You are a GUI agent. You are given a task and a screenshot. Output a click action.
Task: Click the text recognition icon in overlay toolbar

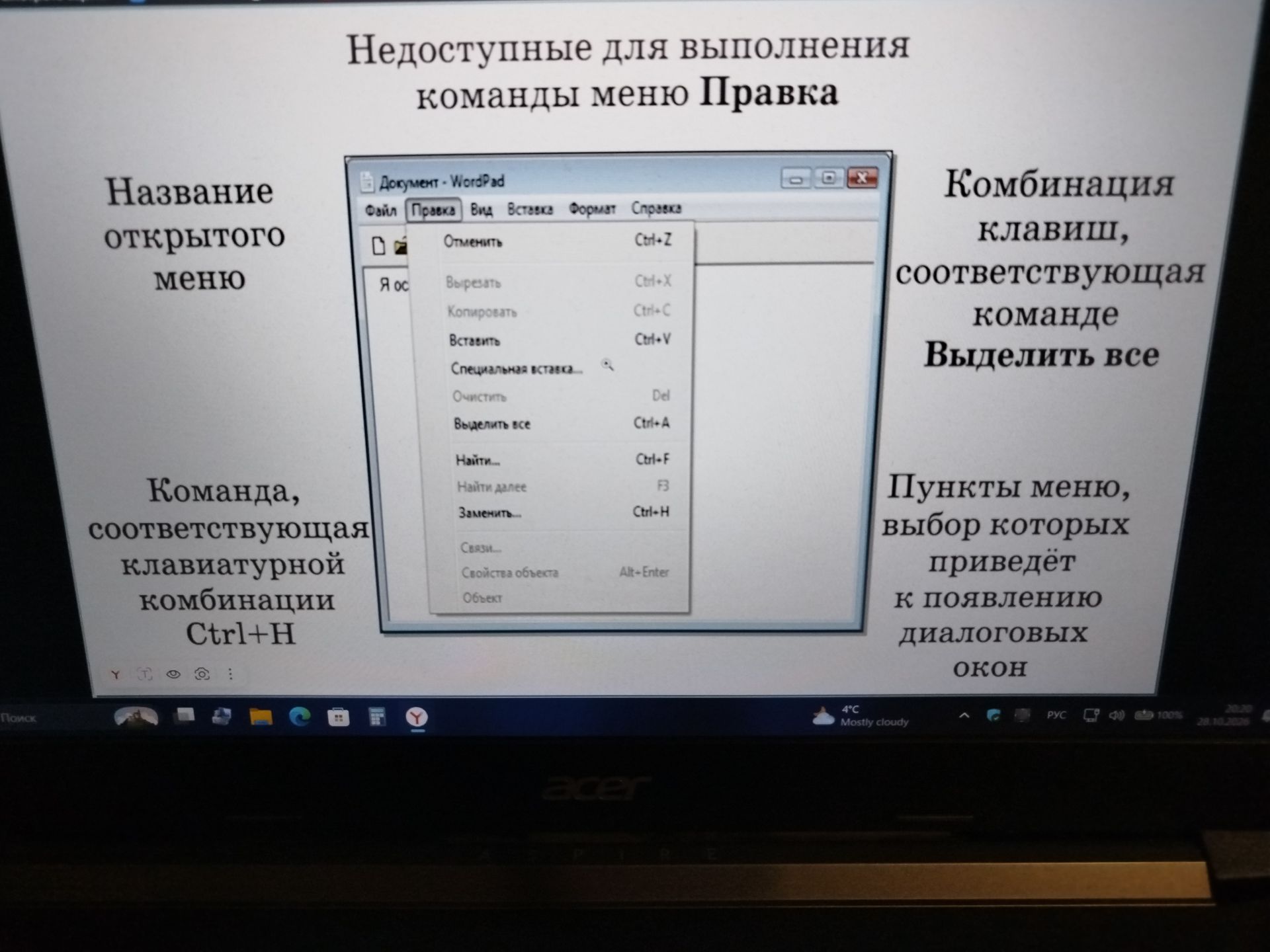(144, 674)
